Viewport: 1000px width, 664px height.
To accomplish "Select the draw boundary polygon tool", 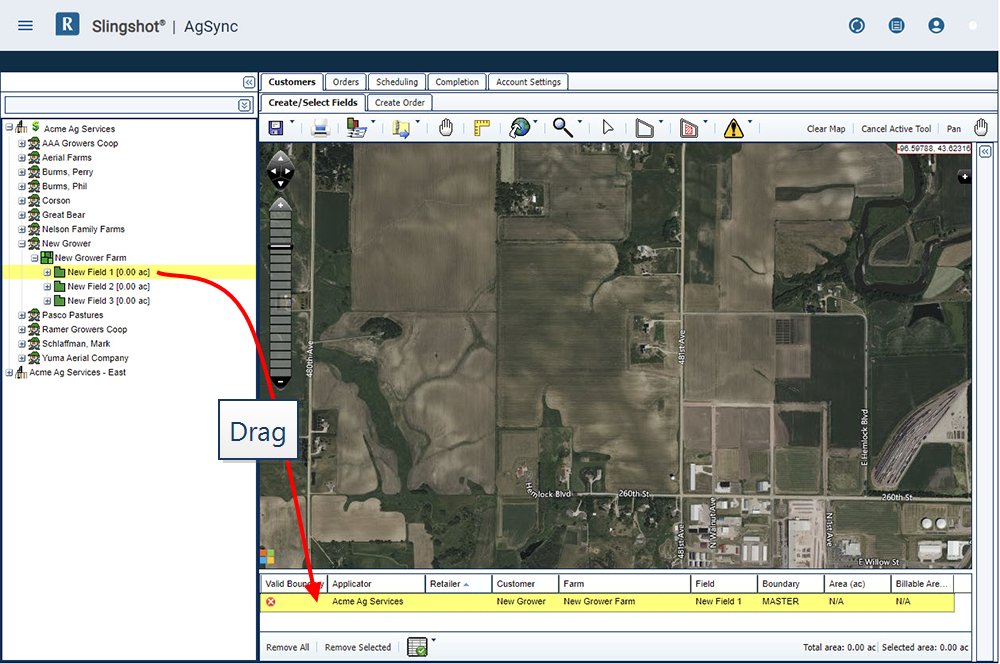I will coord(645,128).
